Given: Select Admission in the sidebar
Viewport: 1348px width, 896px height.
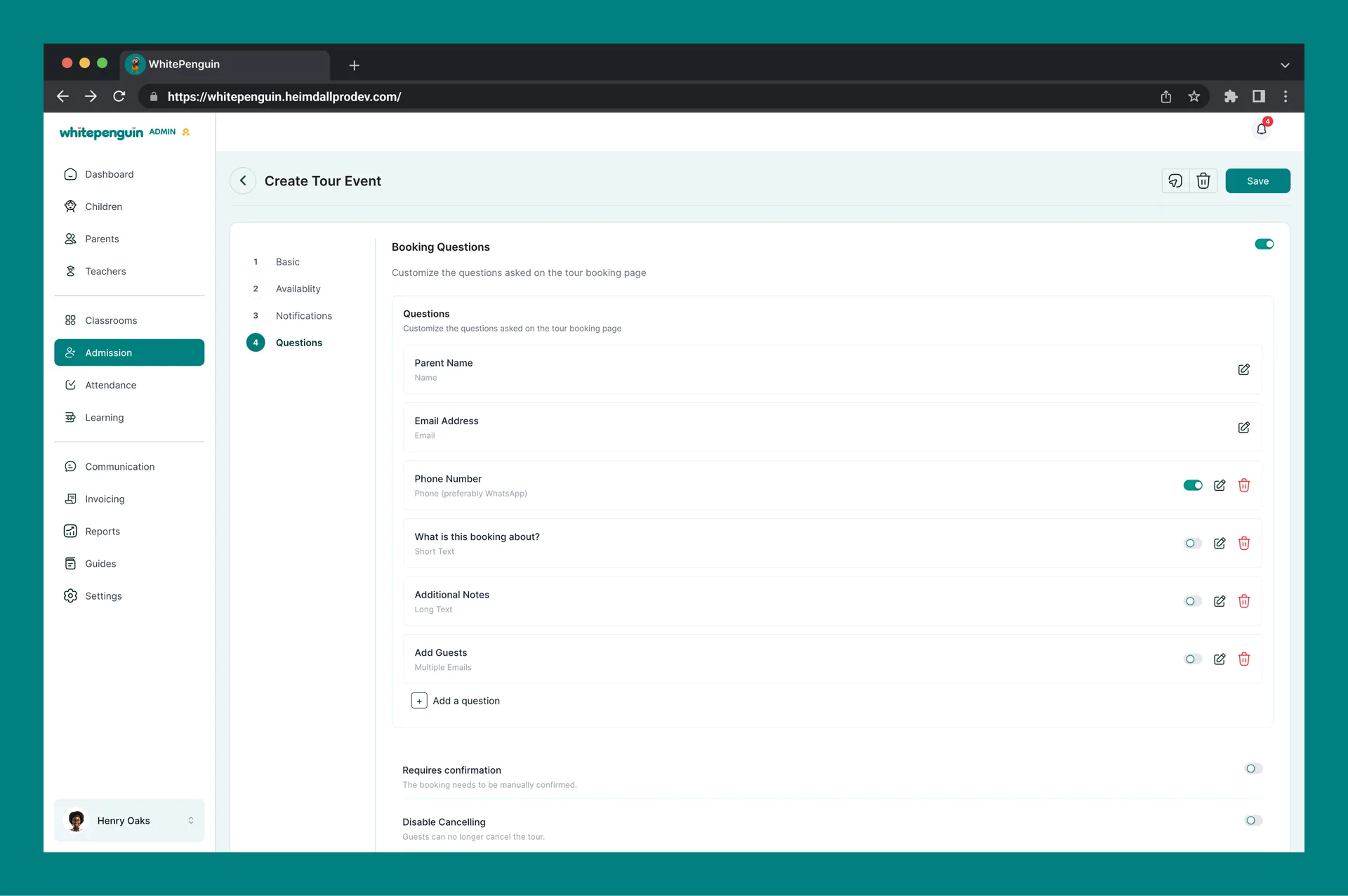Looking at the screenshot, I should 129,353.
